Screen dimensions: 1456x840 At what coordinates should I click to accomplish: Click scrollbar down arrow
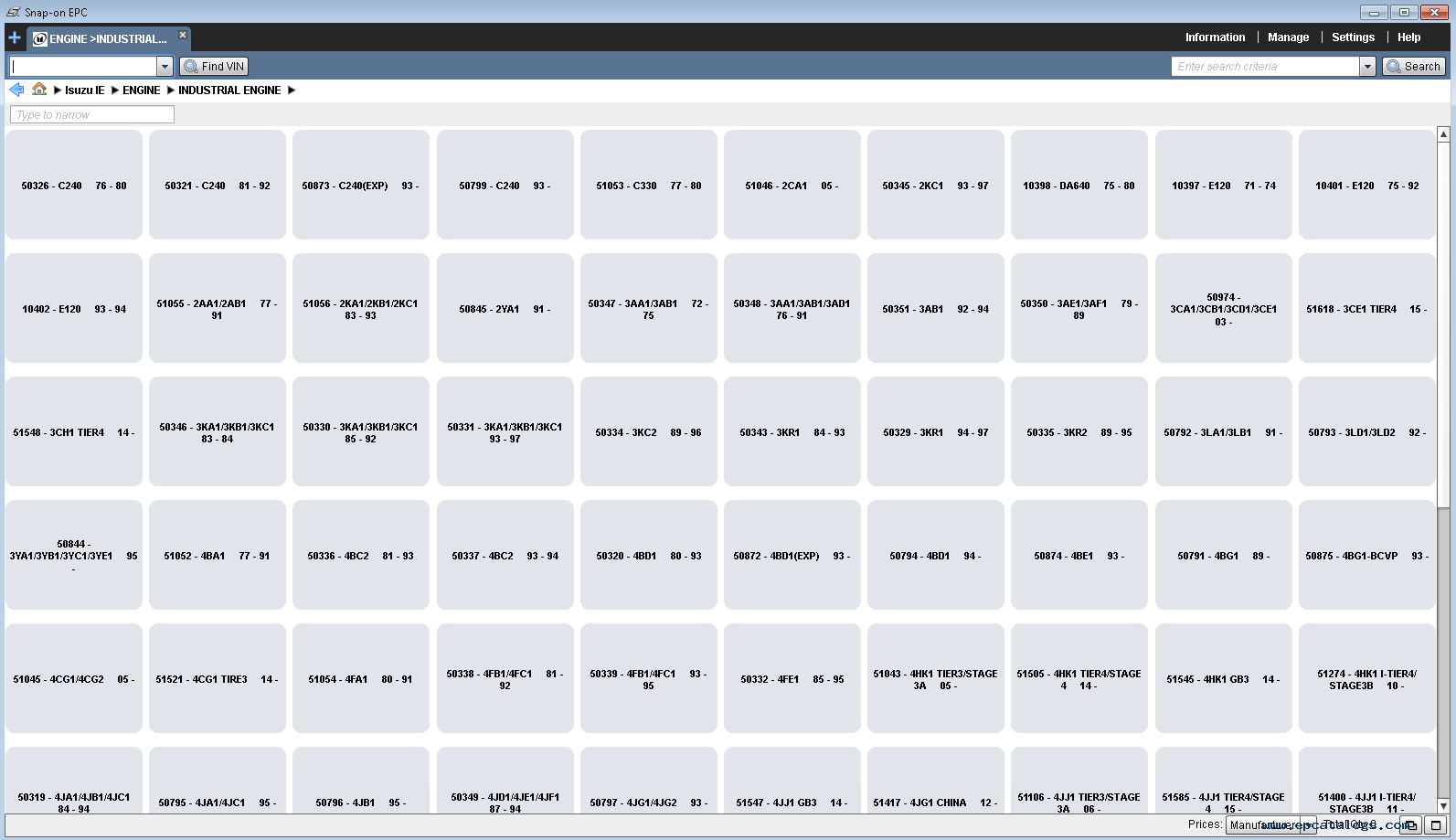[x=1444, y=806]
